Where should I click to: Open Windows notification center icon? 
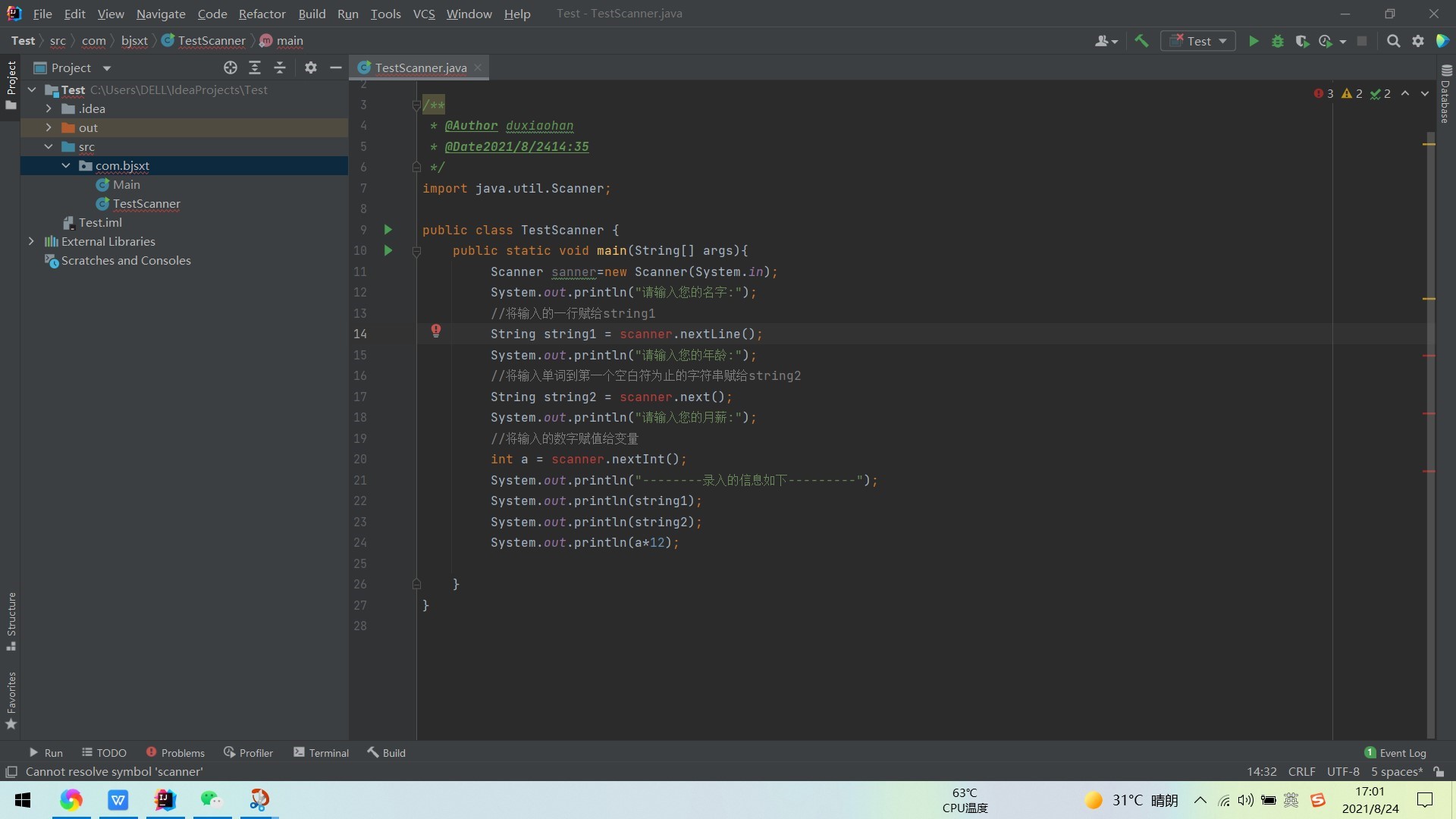(1425, 800)
